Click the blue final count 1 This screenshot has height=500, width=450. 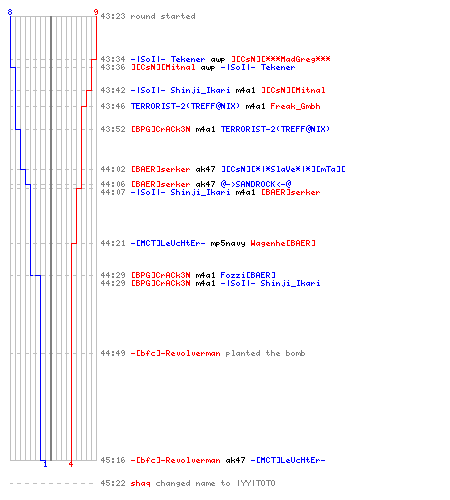pyautogui.click(x=45, y=464)
